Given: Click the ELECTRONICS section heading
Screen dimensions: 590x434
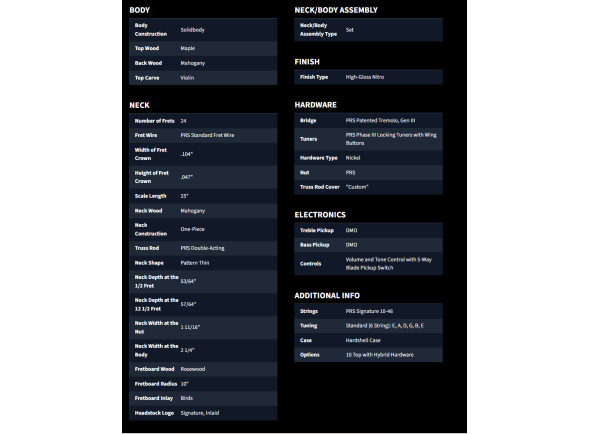Looking at the screenshot, I should click(320, 215).
